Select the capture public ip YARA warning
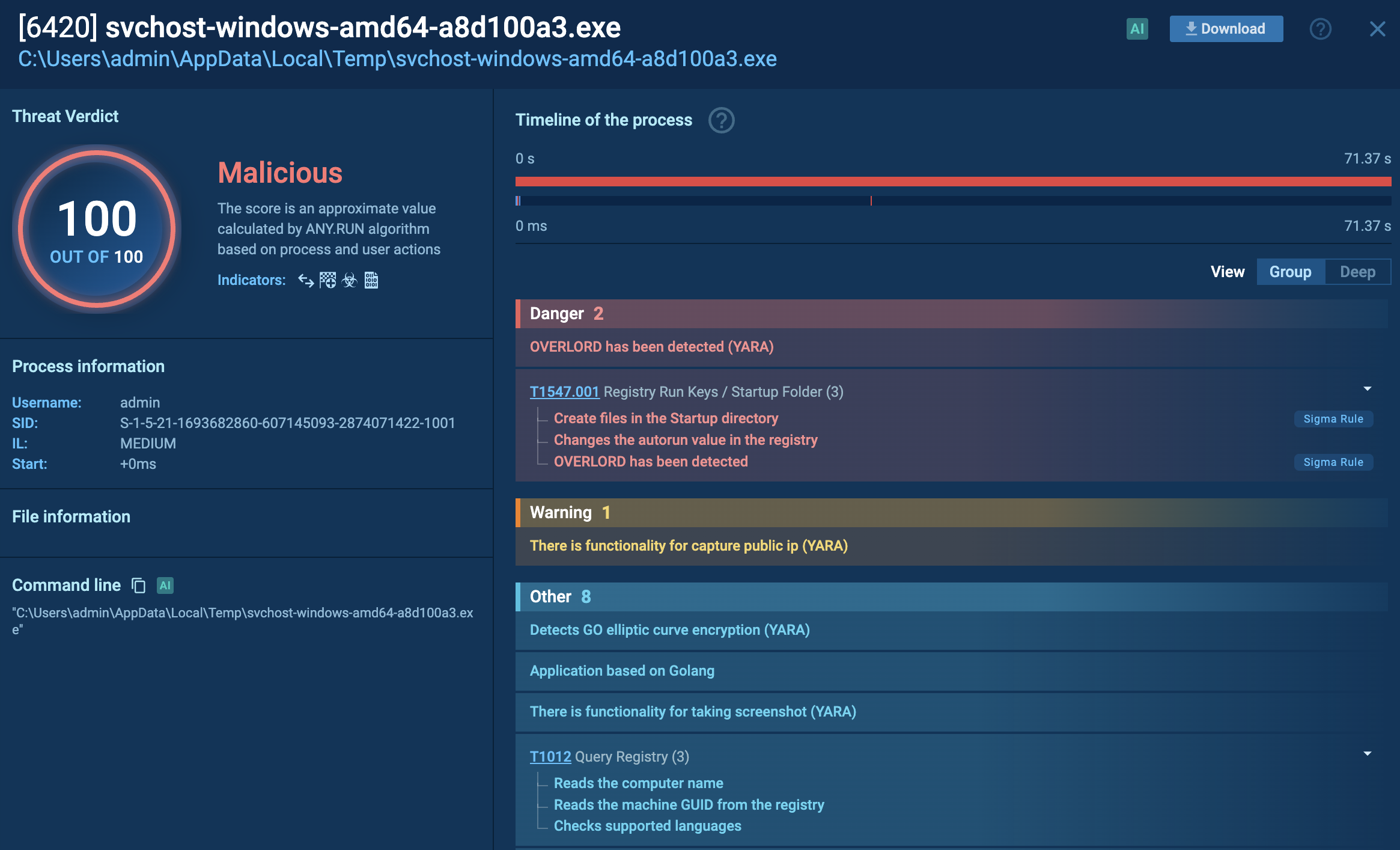This screenshot has width=1400, height=850. pyautogui.click(x=952, y=546)
